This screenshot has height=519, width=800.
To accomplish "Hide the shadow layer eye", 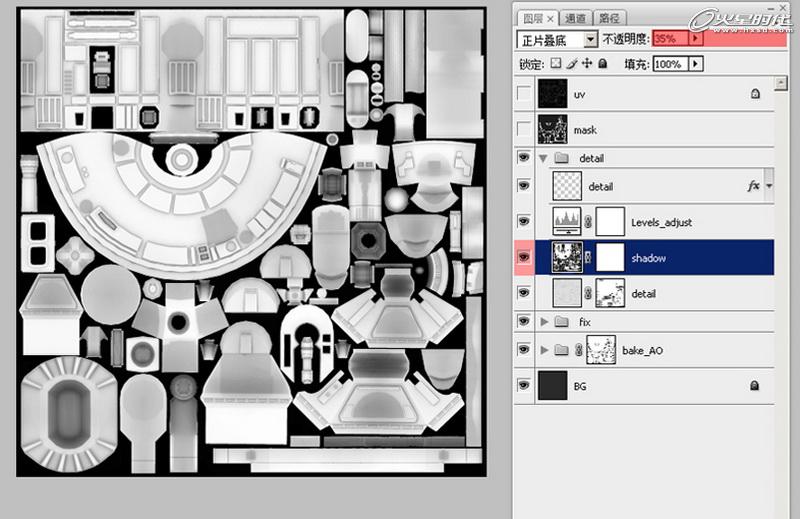I will click(523, 257).
